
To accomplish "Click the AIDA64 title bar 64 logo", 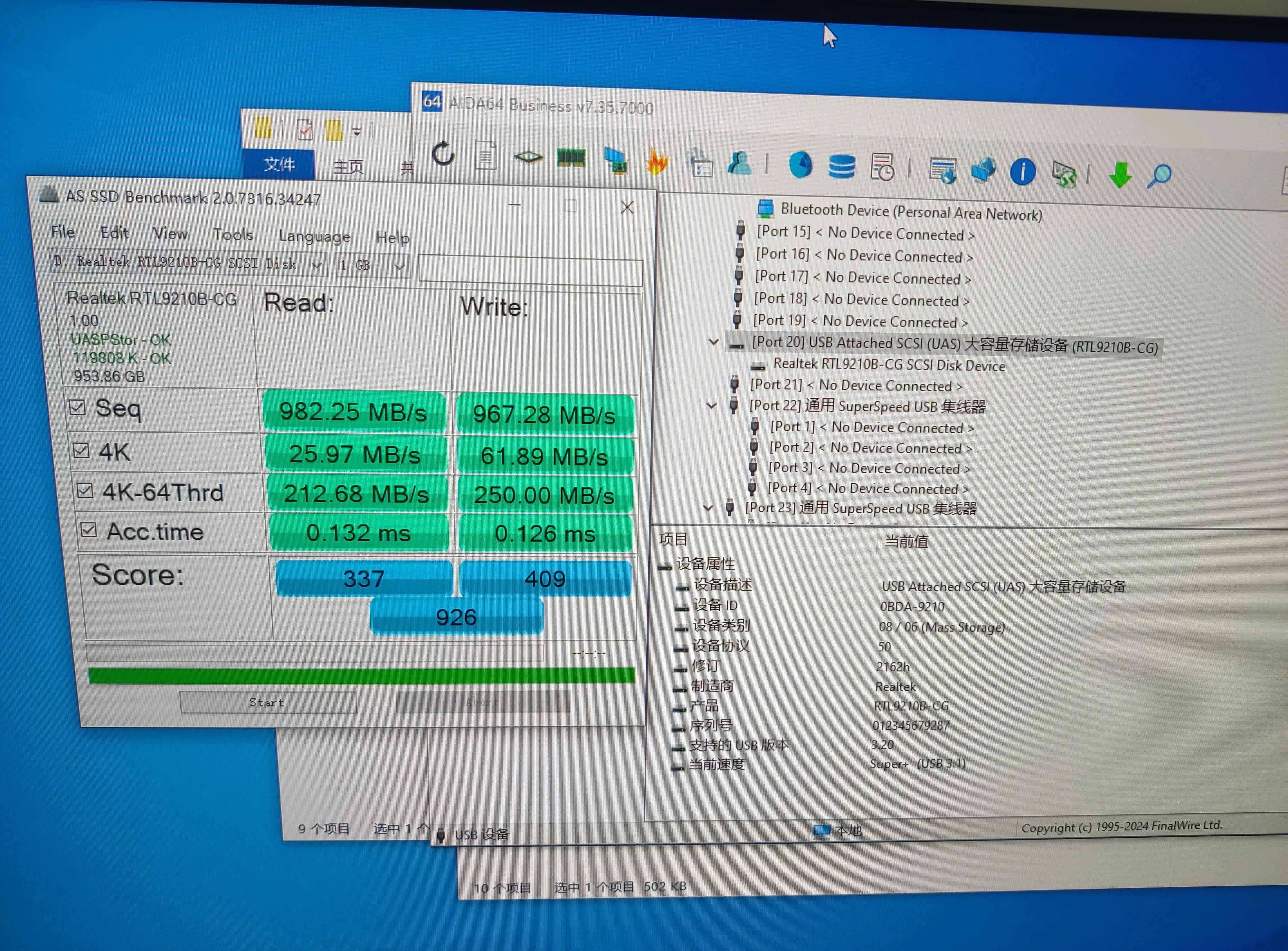I will (x=432, y=102).
